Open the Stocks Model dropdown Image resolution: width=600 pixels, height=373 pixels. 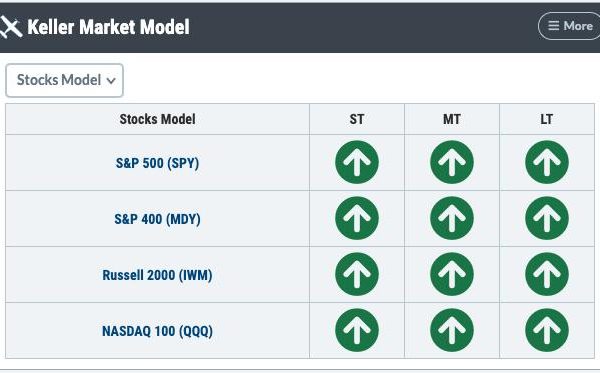64,80
